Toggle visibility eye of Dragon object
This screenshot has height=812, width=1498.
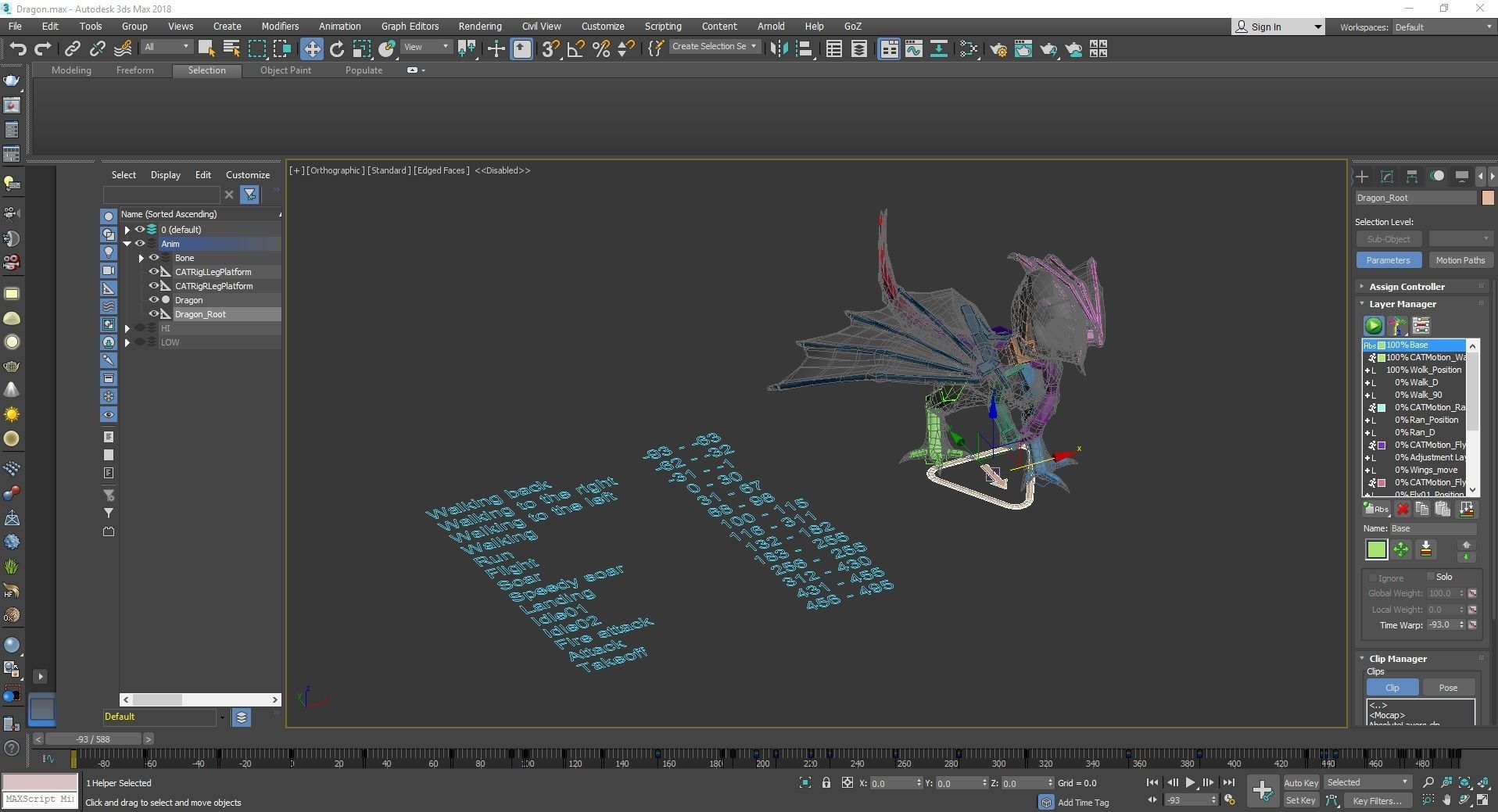pyautogui.click(x=154, y=300)
